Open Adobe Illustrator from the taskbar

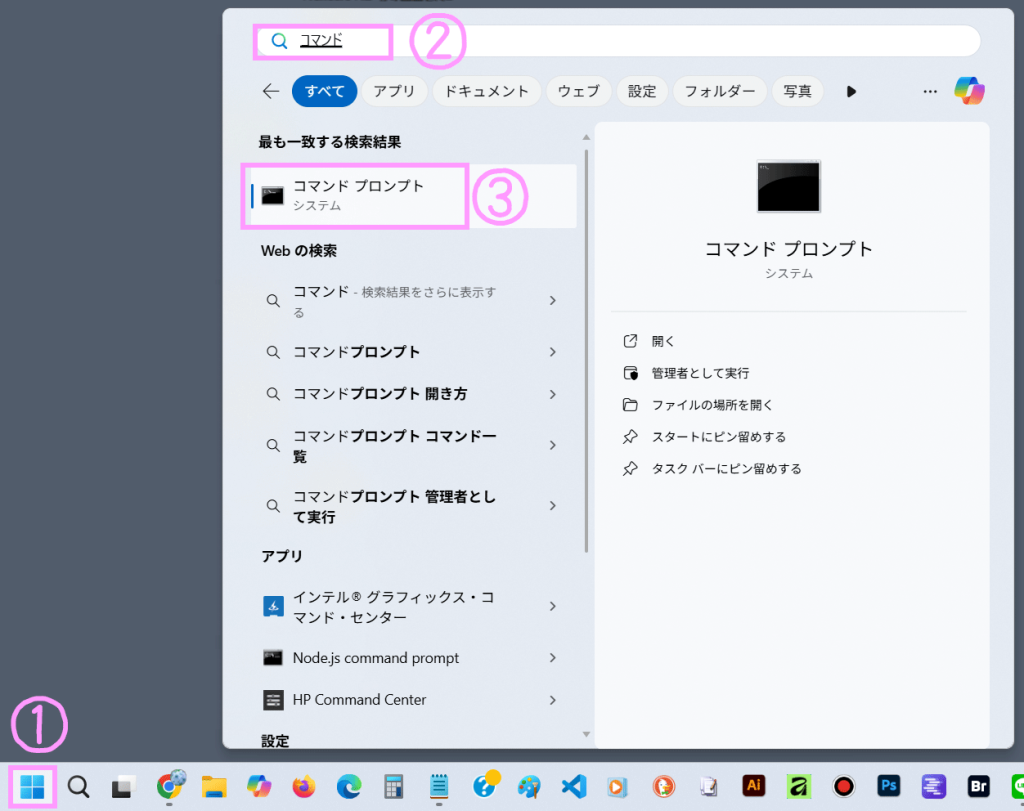click(755, 787)
